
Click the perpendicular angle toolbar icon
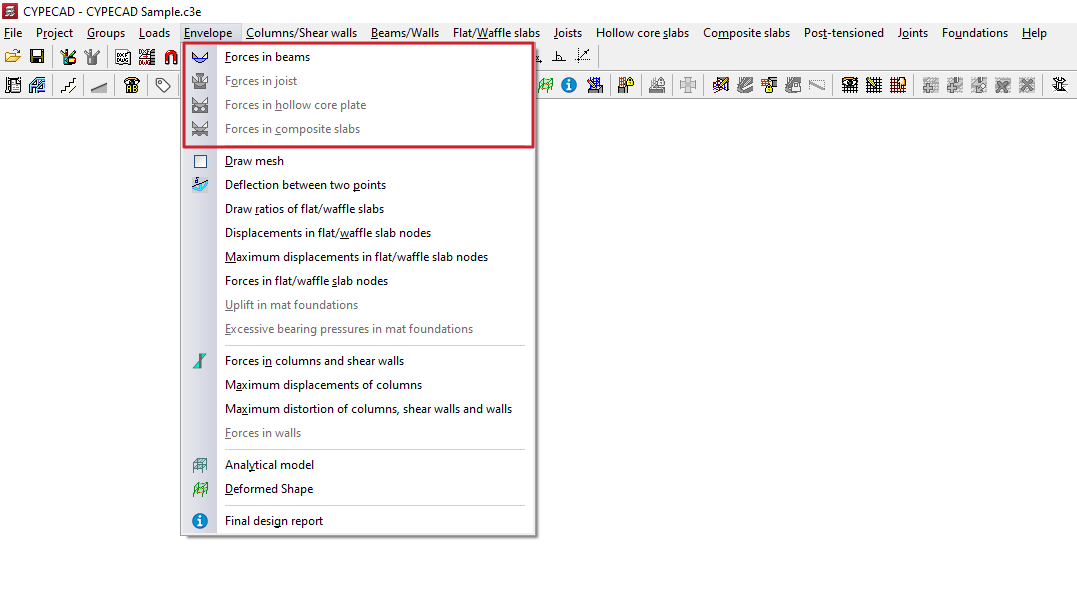[x=559, y=57]
